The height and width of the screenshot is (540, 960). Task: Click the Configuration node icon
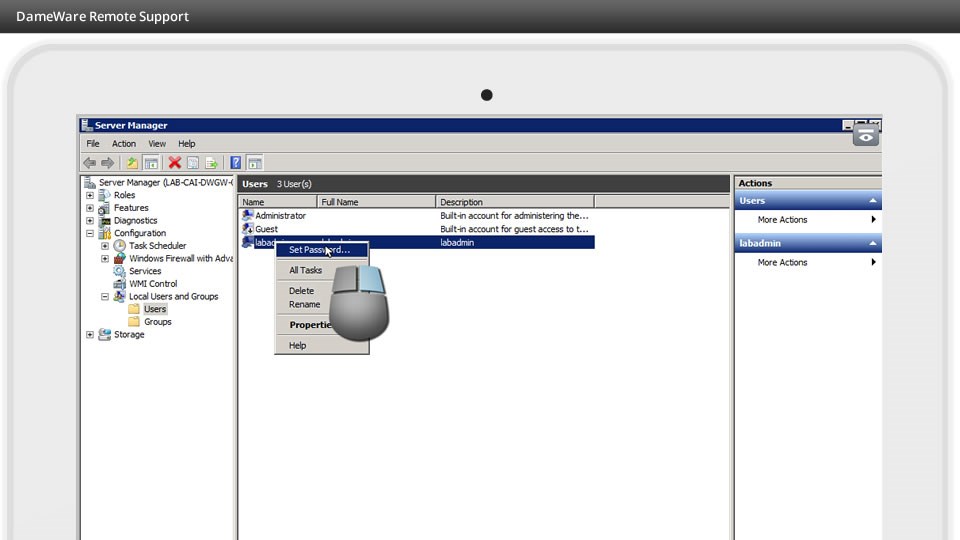point(105,233)
